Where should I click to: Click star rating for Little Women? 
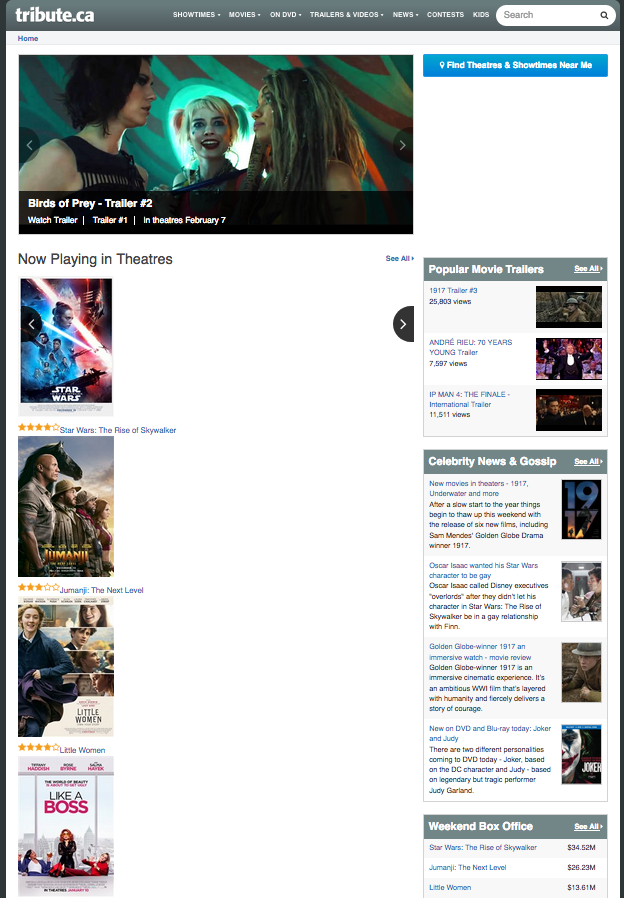(x=38, y=747)
